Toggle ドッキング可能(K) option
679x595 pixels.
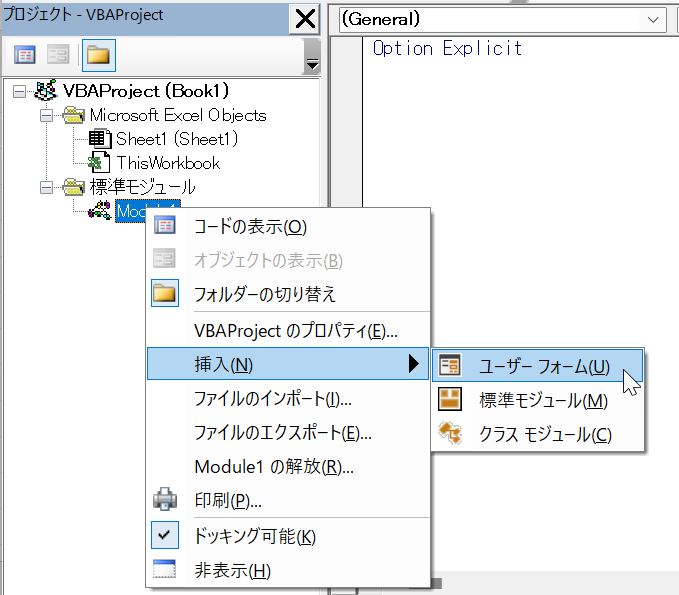coord(288,536)
